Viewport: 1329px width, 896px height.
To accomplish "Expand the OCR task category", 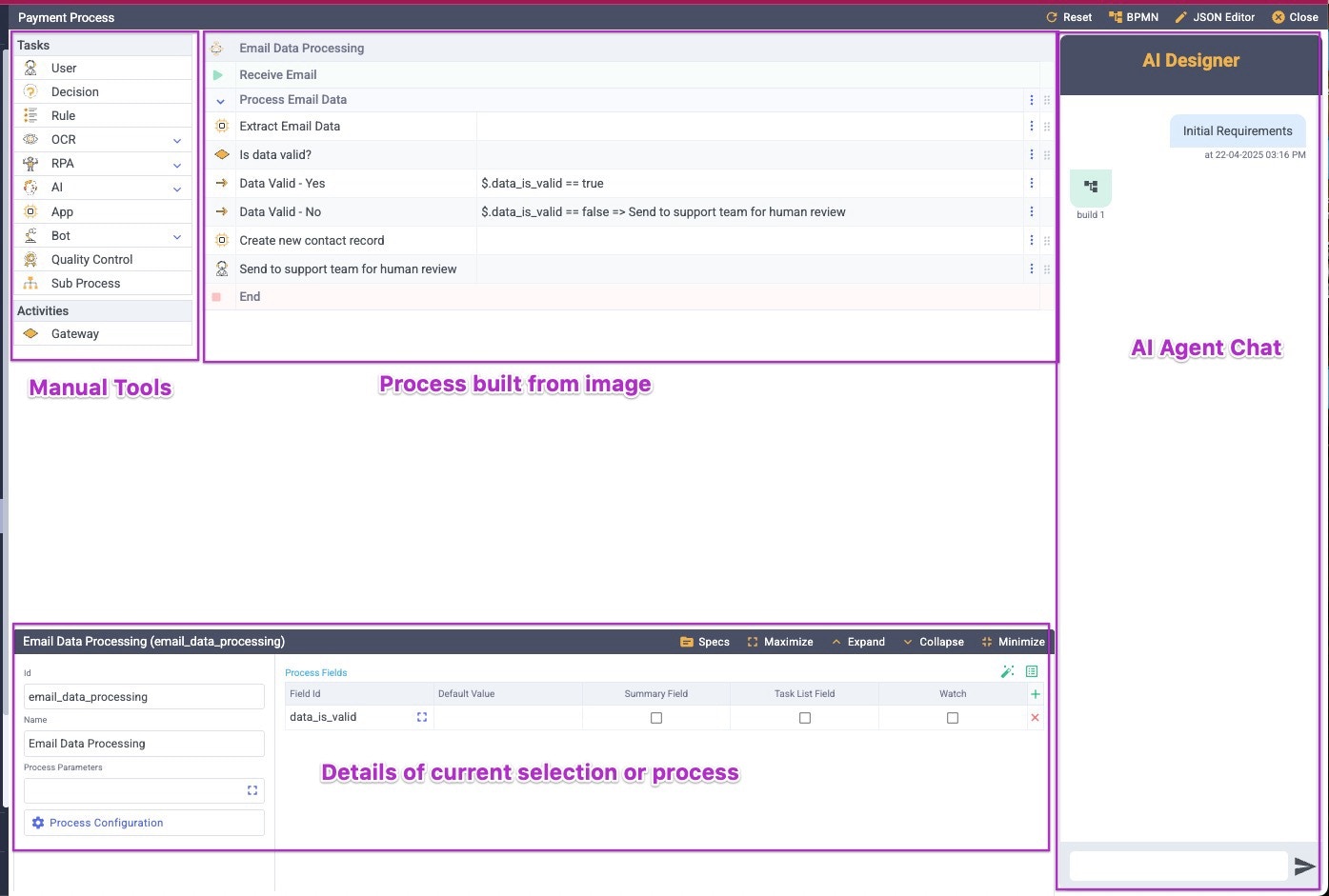I will pyautogui.click(x=176, y=139).
